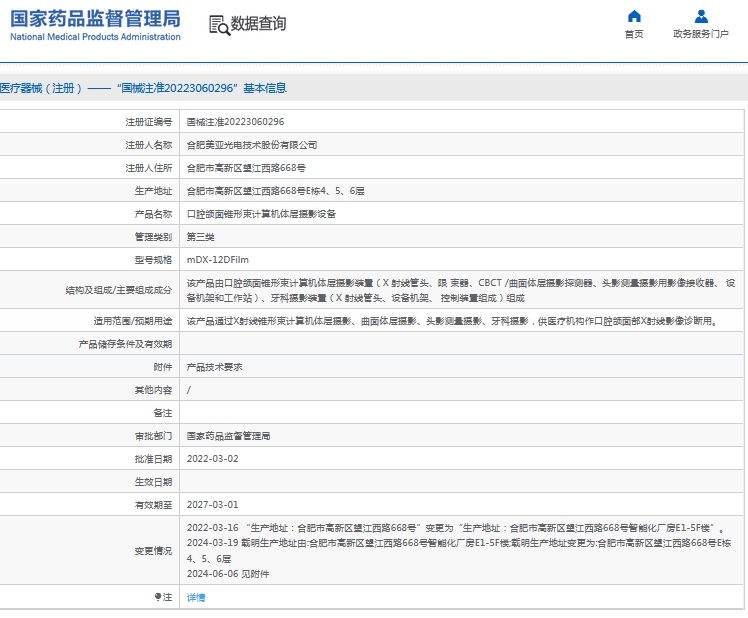Click the 注册人住所 row label
Viewport: 748px width, 618px height.
click(x=148, y=168)
